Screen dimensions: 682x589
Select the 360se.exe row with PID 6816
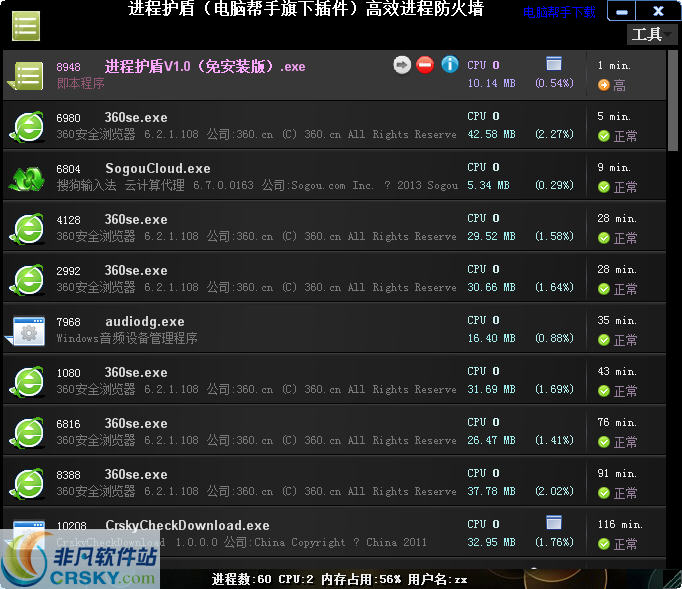tap(334, 432)
